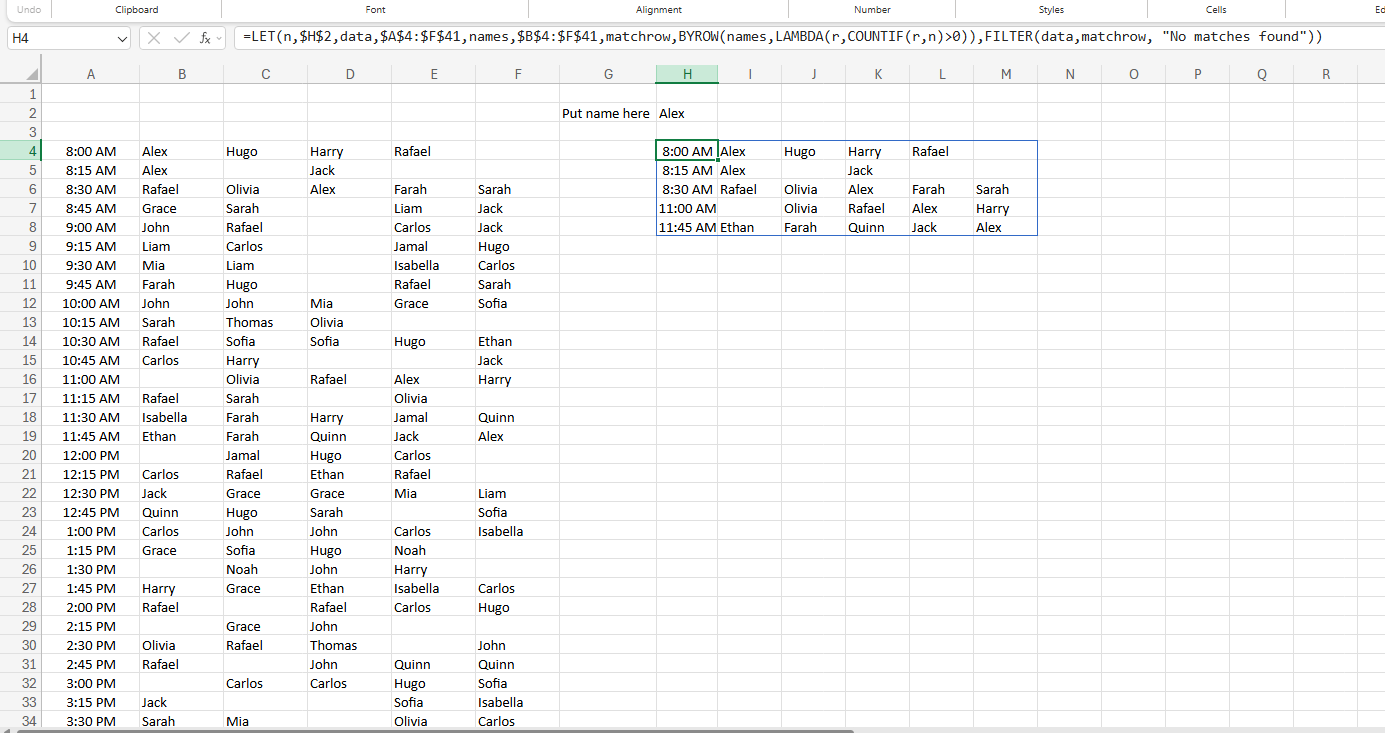Viewport: 1385px width, 733px height.
Task: Click the Alignment ribbon group label
Action: click(658, 9)
